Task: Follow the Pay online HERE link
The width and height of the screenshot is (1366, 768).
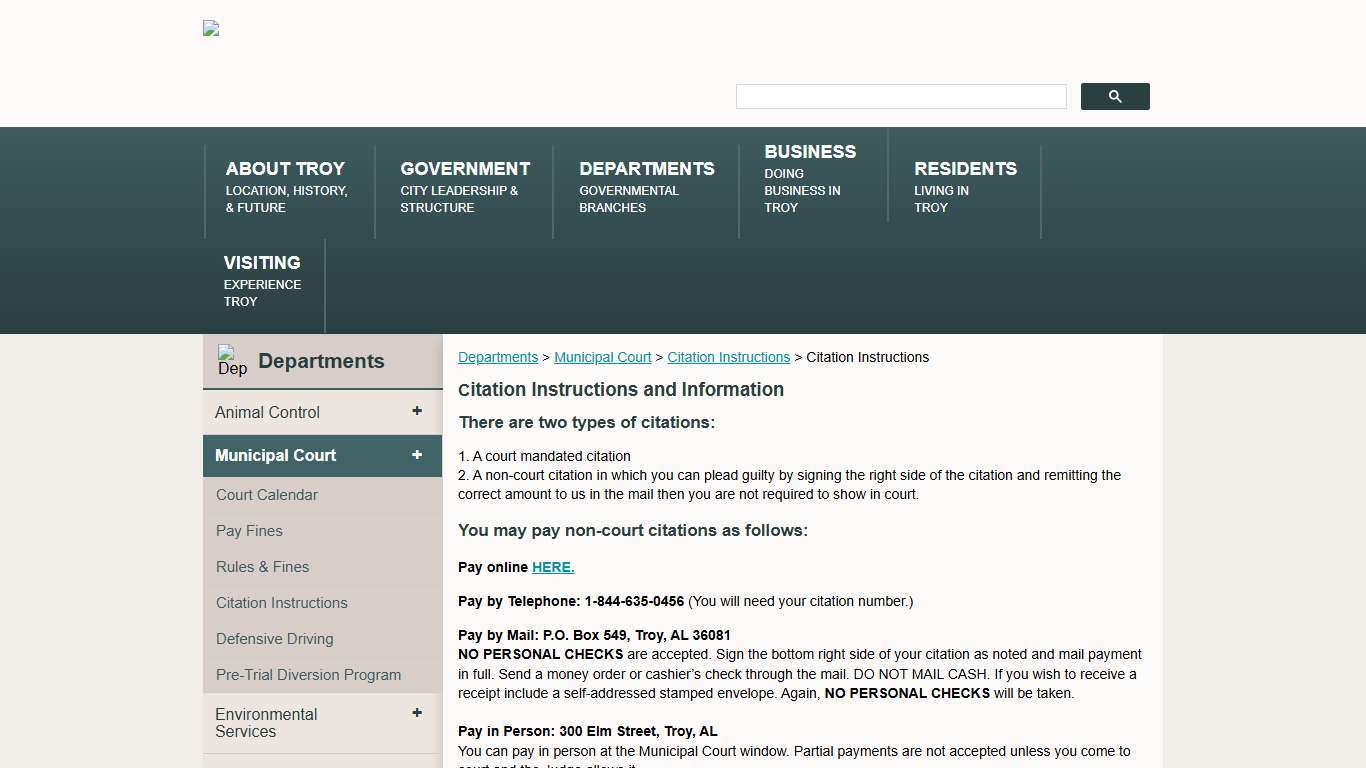Action: point(553,567)
